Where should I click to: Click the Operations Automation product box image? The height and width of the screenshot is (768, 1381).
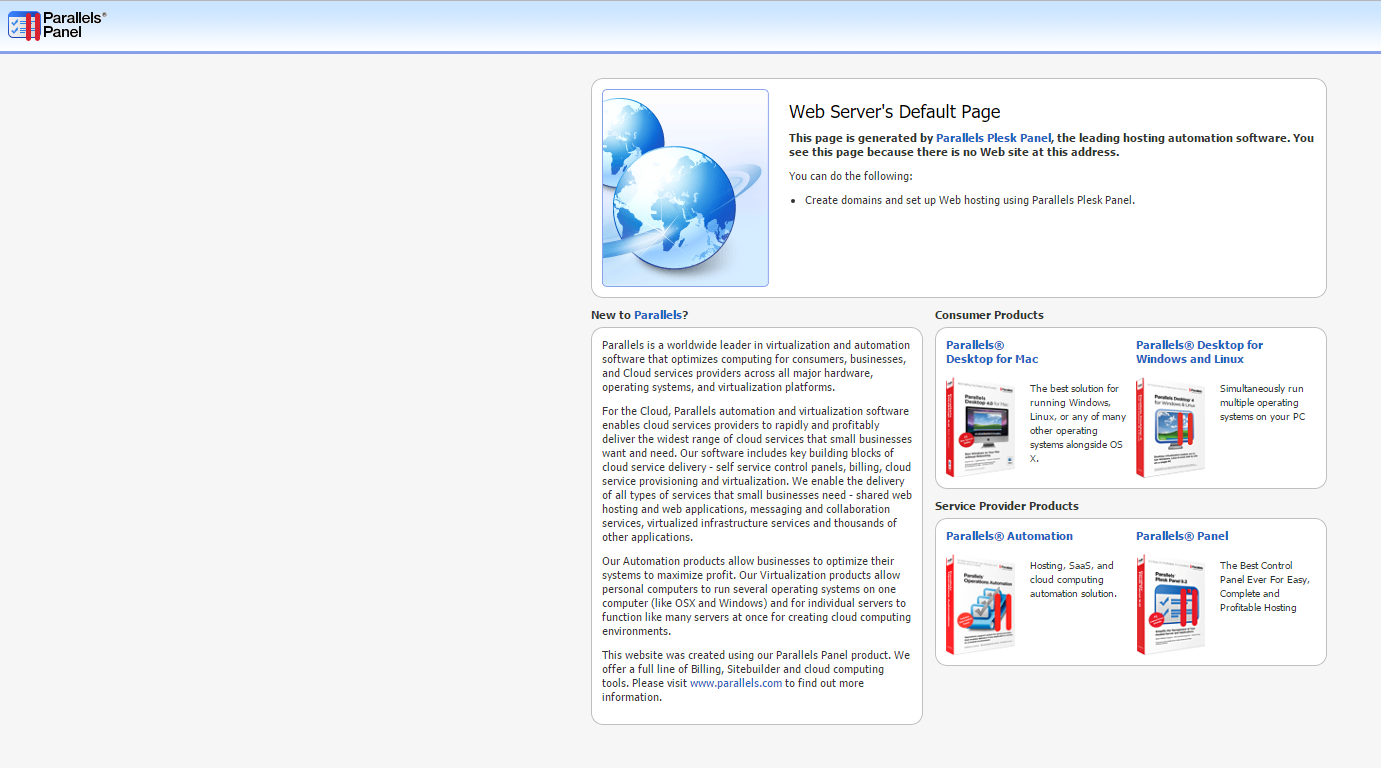tap(981, 604)
